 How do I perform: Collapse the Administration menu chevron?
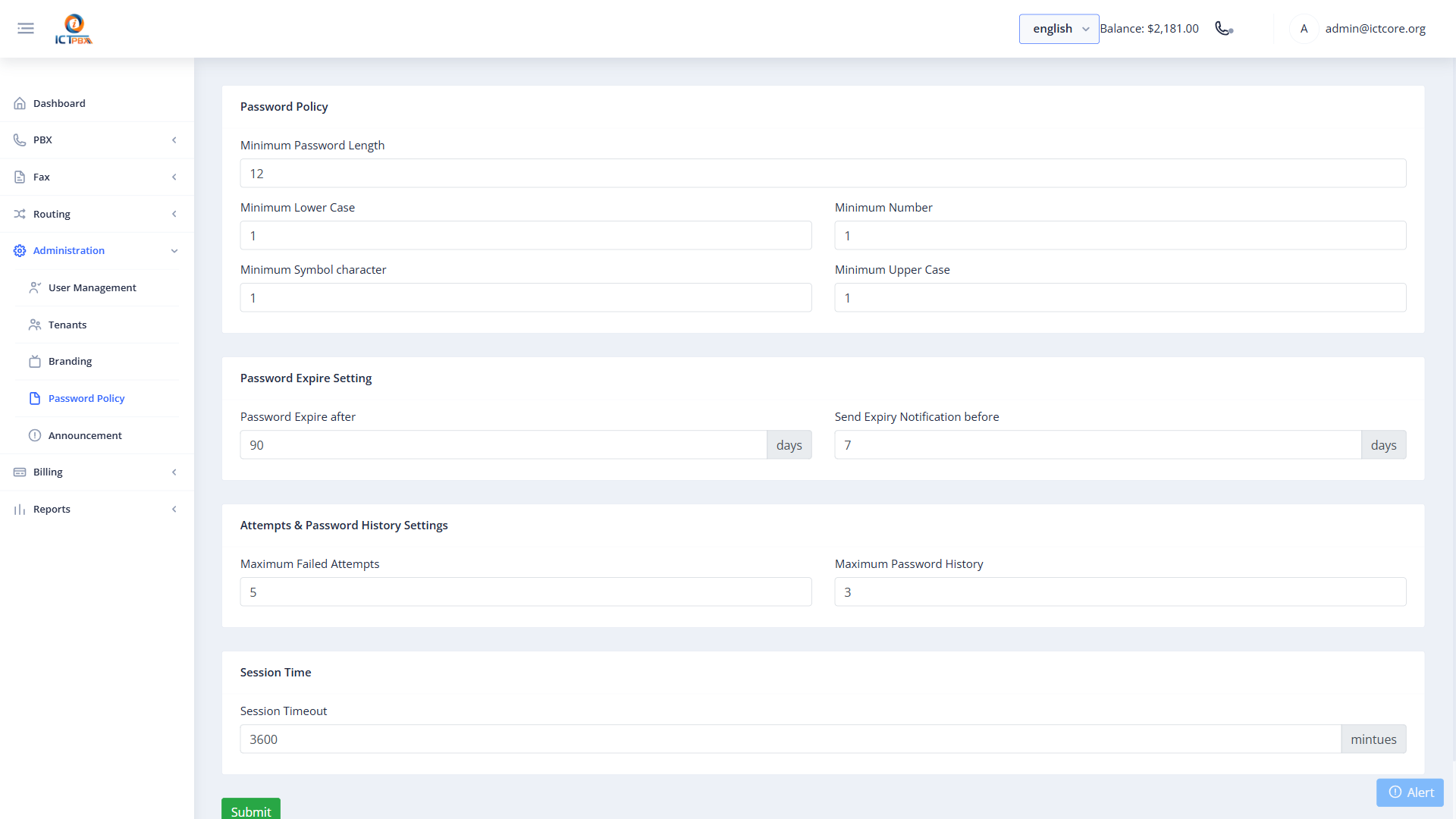point(174,251)
